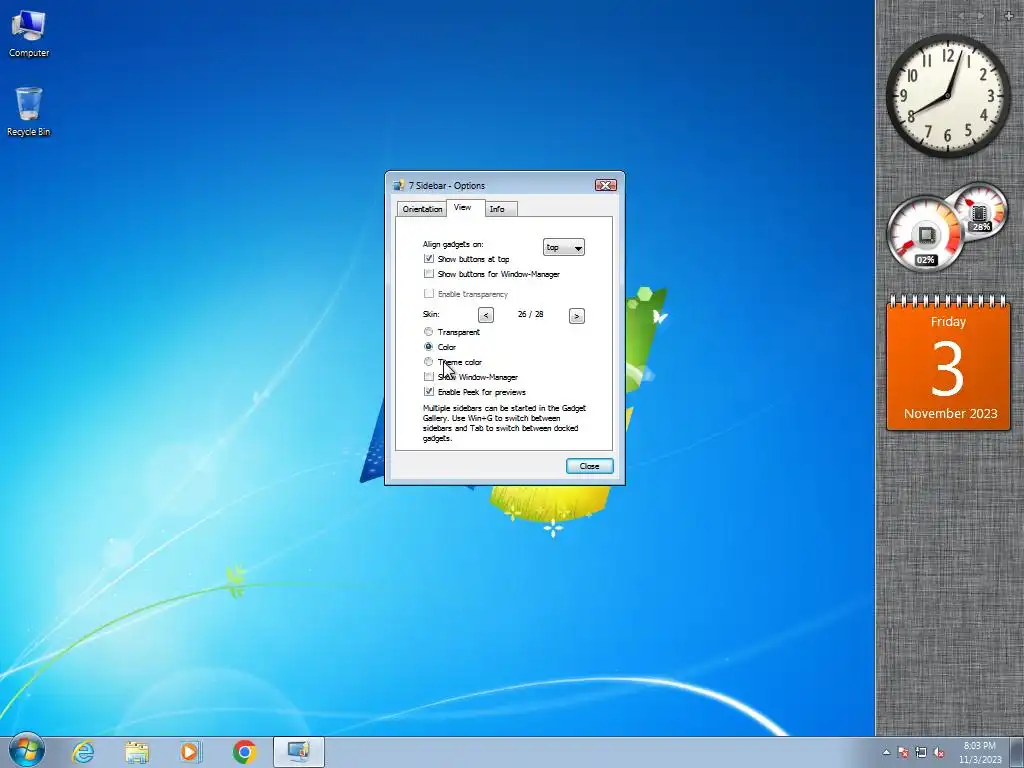Click the active 7 Sidebar taskbar button
The height and width of the screenshot is (768, 1024).
coord(298,752)
